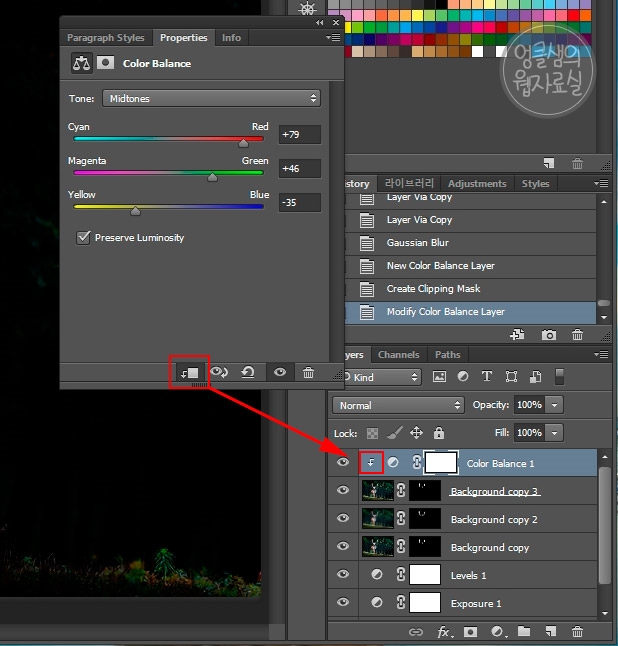Lock image pixels with brush icon
The image size is (618, 646).
395,433
